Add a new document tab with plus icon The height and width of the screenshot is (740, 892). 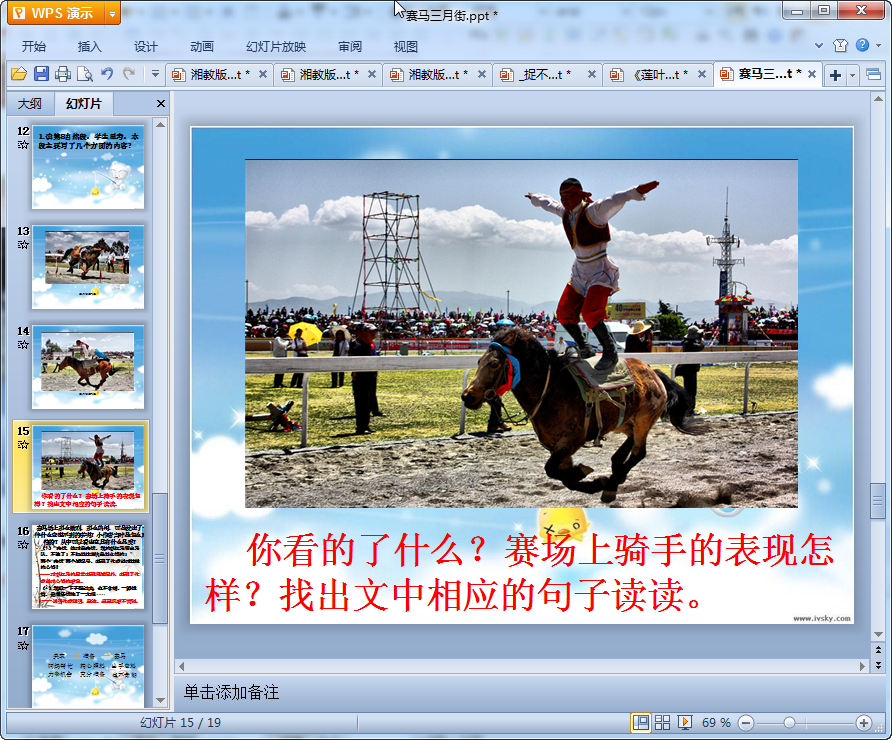(x=835, y=75)
